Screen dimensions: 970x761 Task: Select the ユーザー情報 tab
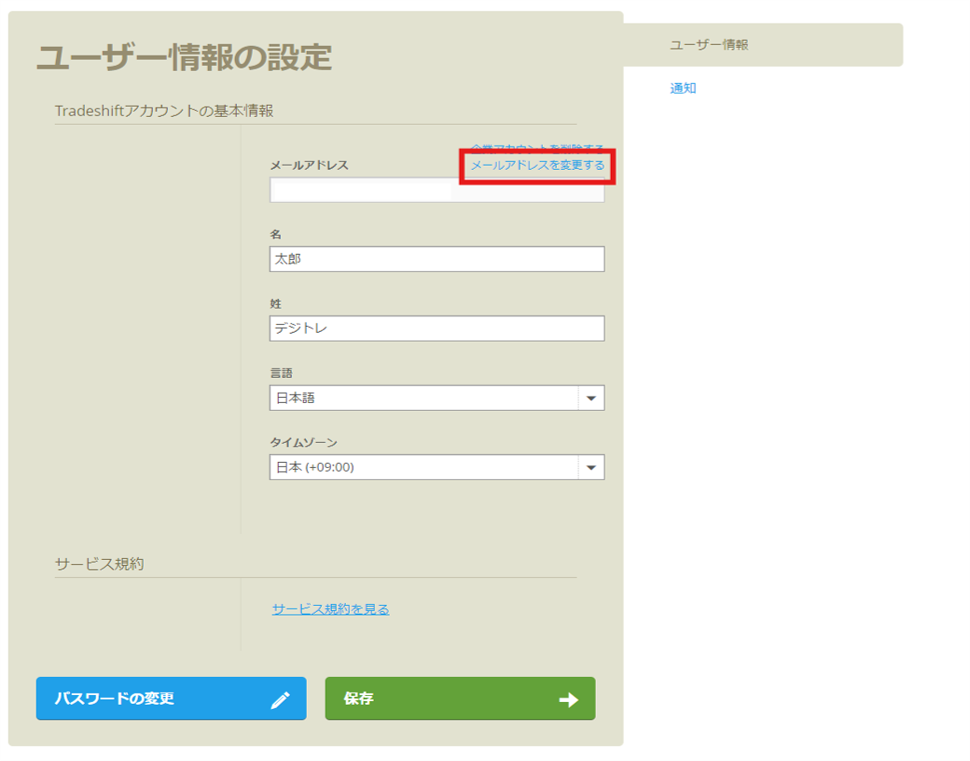coord(709,45)
